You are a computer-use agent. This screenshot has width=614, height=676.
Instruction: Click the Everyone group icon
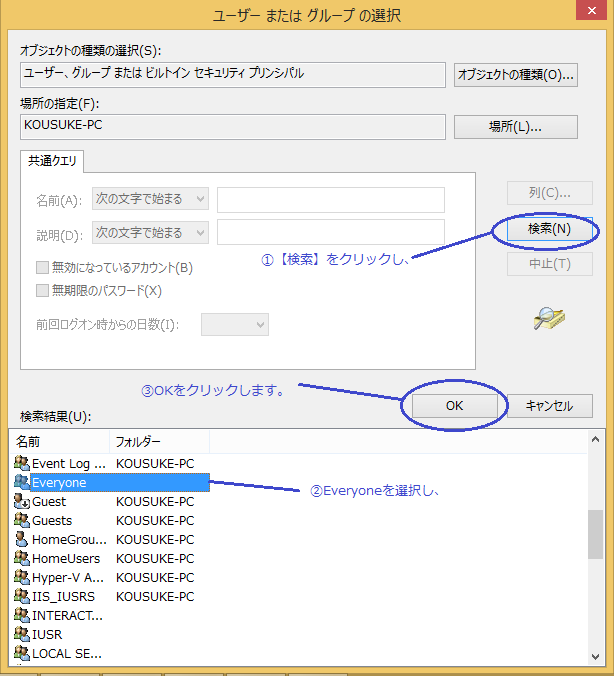(x=22, y=482)
